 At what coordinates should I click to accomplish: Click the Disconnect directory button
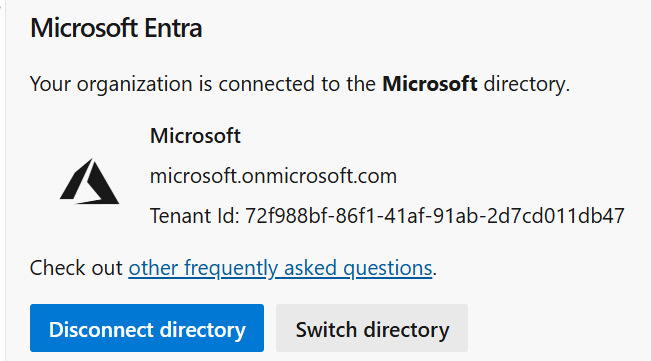[x=147, y=328]
